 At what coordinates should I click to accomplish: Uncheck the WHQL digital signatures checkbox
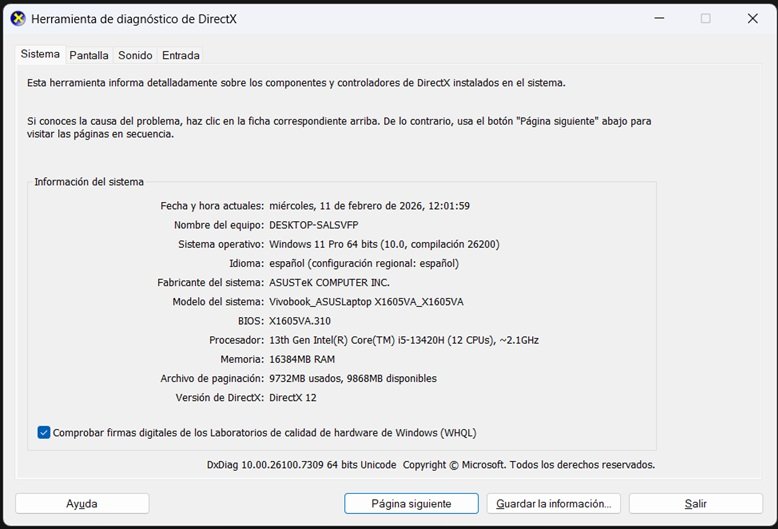[44, 433]
